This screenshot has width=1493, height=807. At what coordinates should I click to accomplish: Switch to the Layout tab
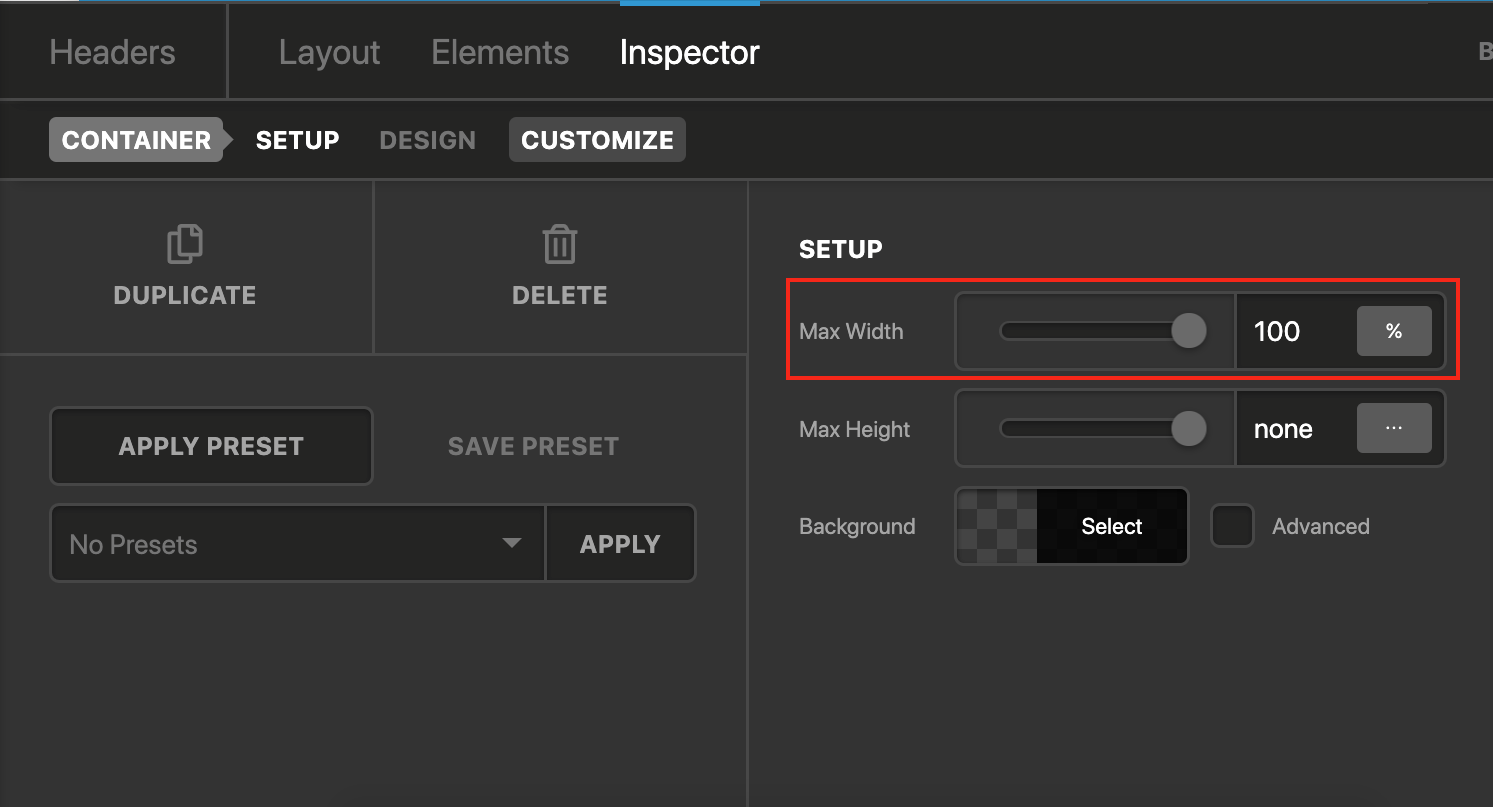[329, 52]
